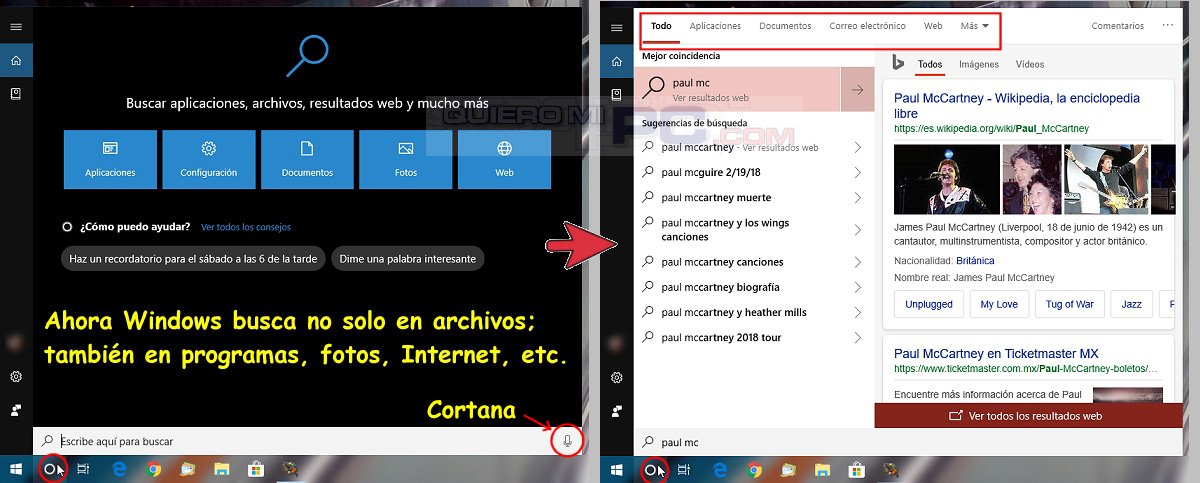Open 'Paul McCartney en Ticketmaster MX' result
1200x483 pixels.
pos(996,354)
